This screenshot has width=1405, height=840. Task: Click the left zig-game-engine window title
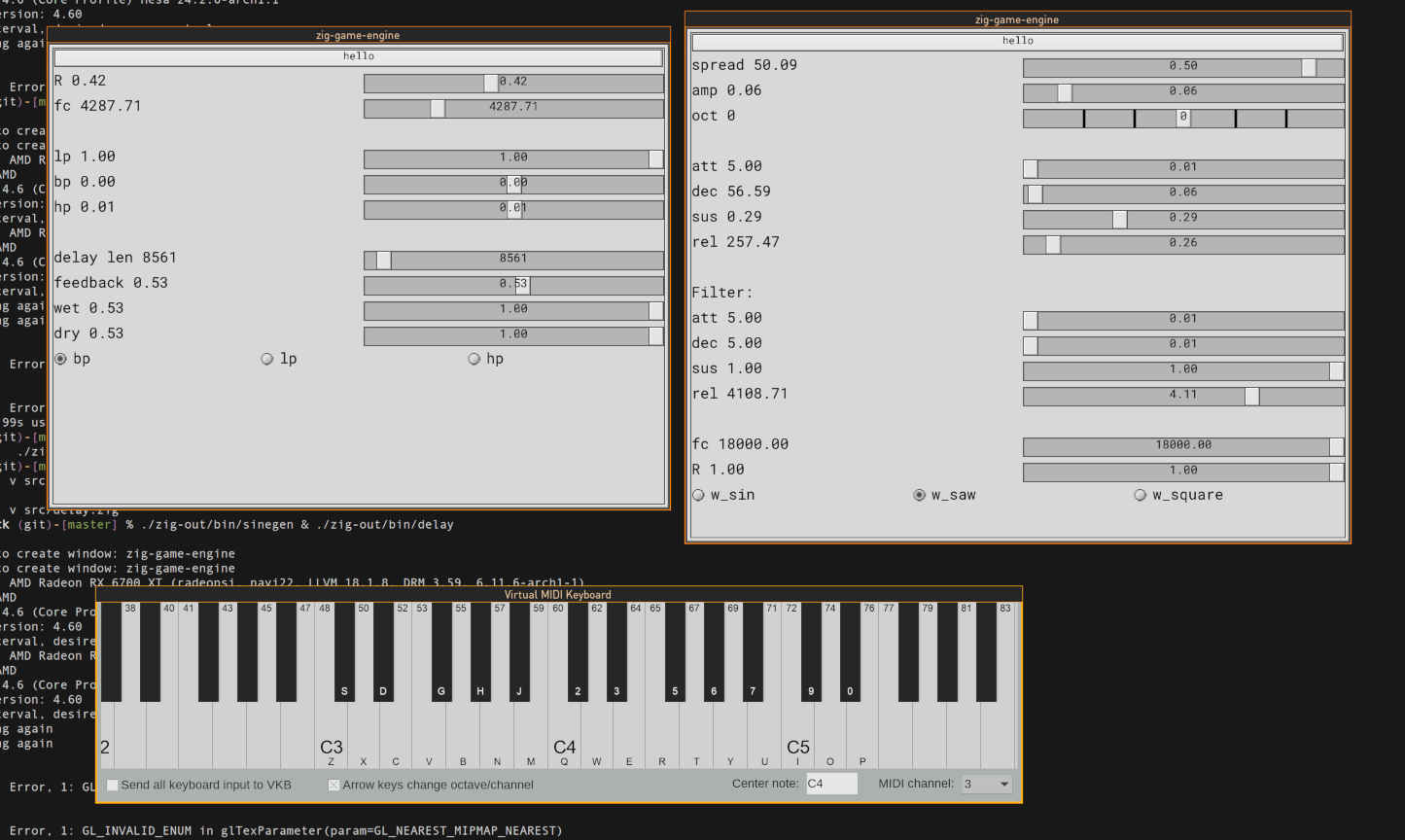click(359, 35)
